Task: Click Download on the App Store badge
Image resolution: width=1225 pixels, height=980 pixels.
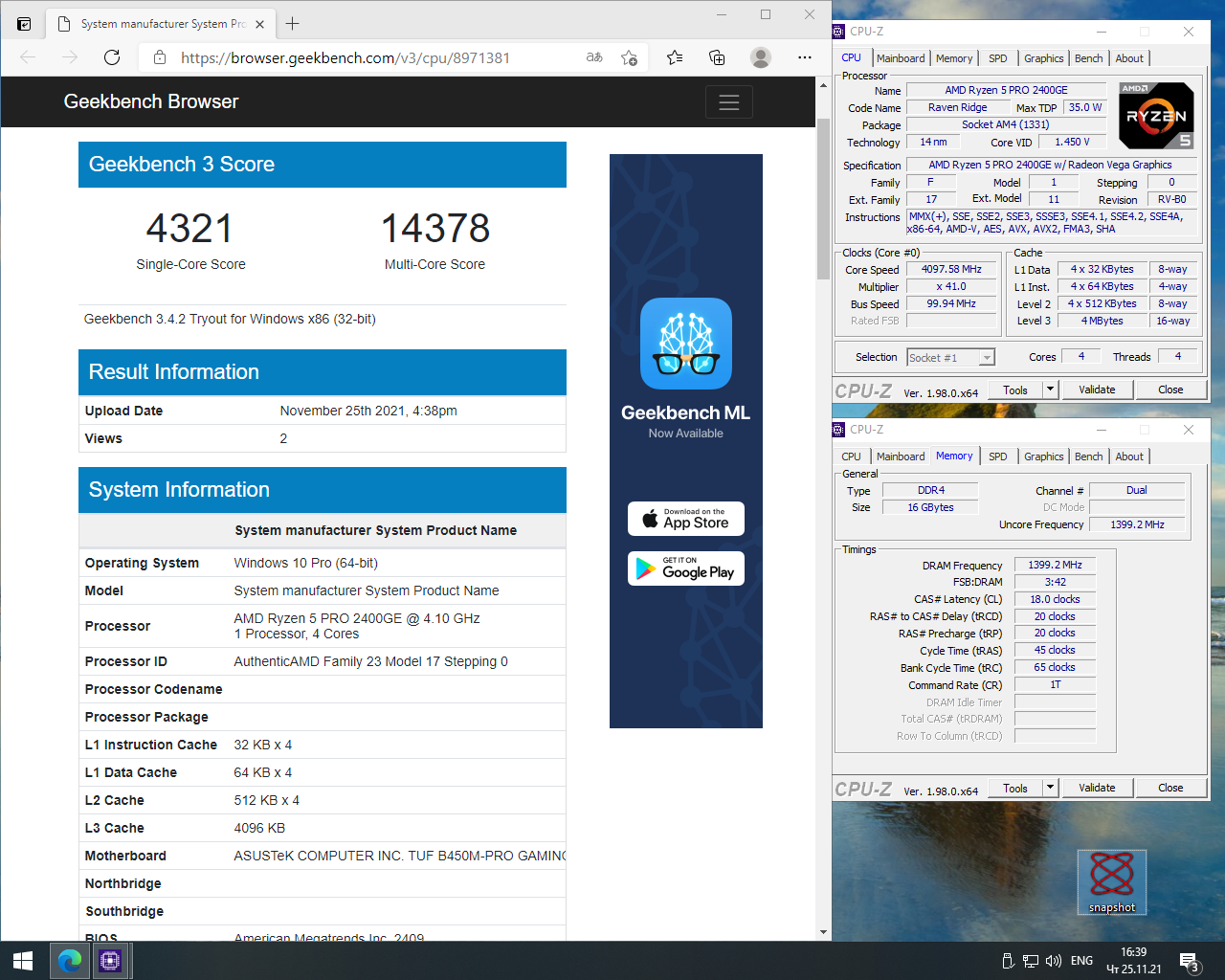Action: point(686,519)
